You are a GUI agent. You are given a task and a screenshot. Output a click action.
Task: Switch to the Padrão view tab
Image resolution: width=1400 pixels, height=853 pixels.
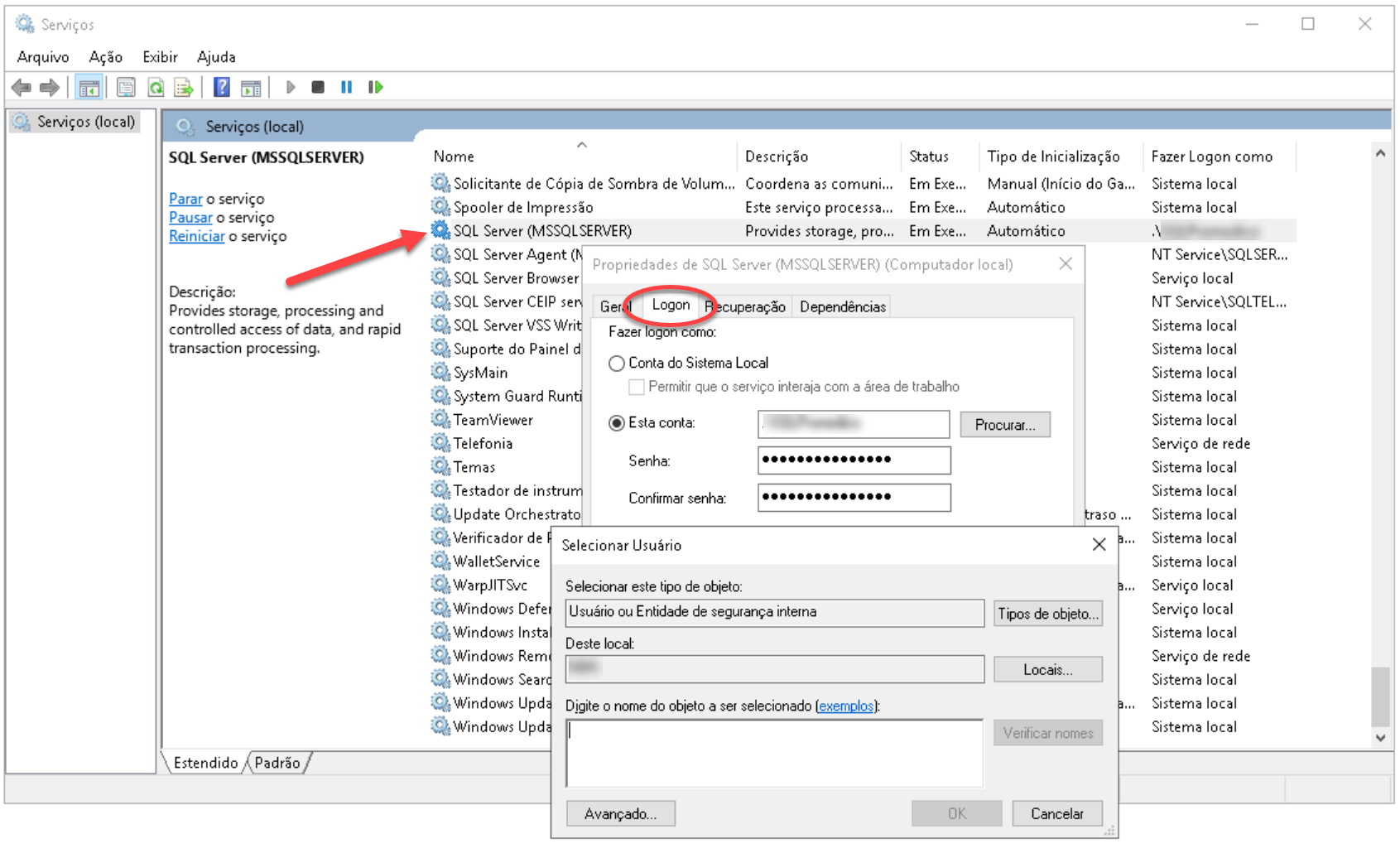pos(277,763)
